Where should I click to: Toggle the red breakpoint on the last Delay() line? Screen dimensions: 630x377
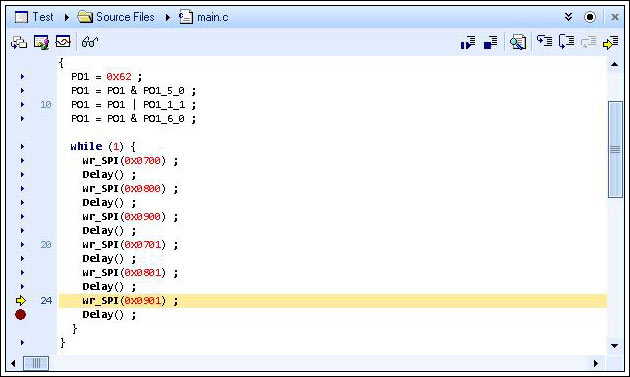click(20, 314)
